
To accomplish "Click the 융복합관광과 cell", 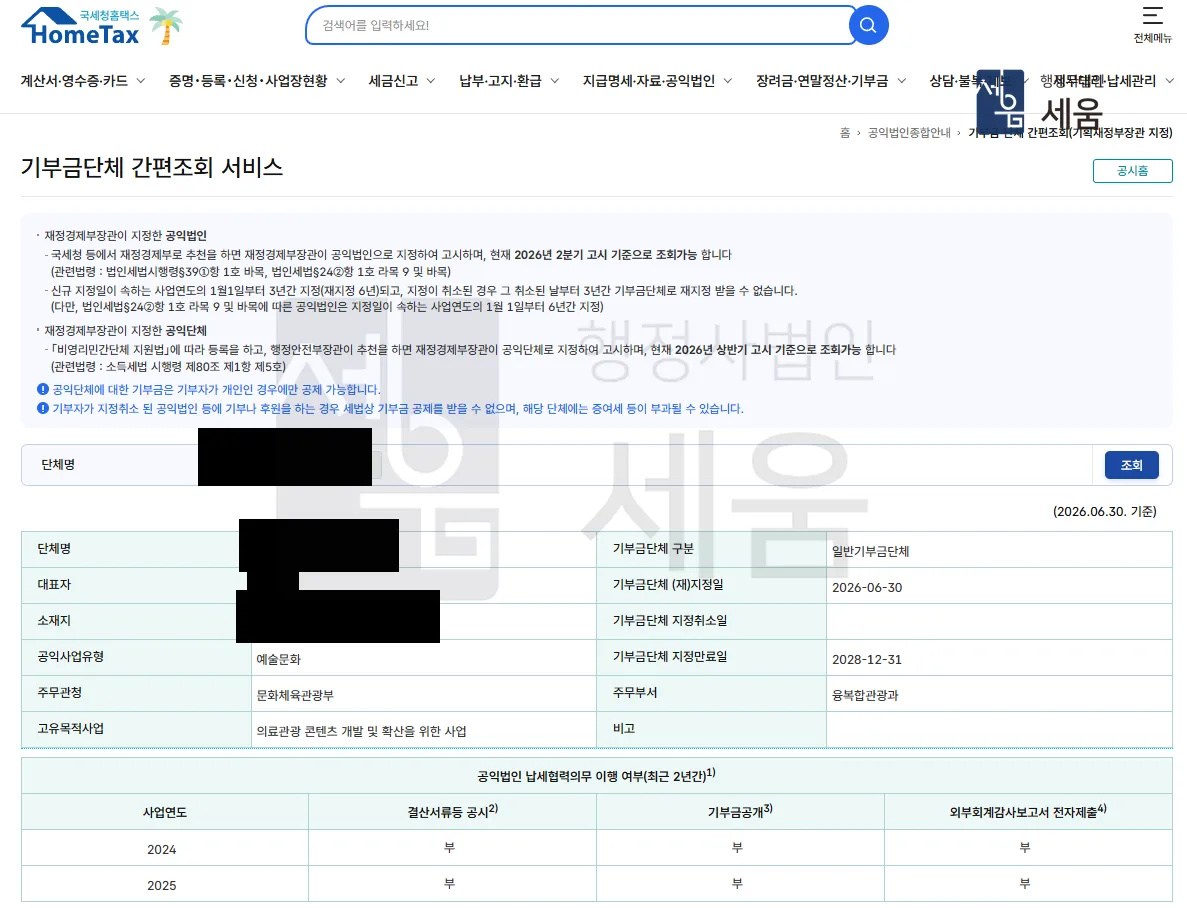I will (x=999, y=694).
